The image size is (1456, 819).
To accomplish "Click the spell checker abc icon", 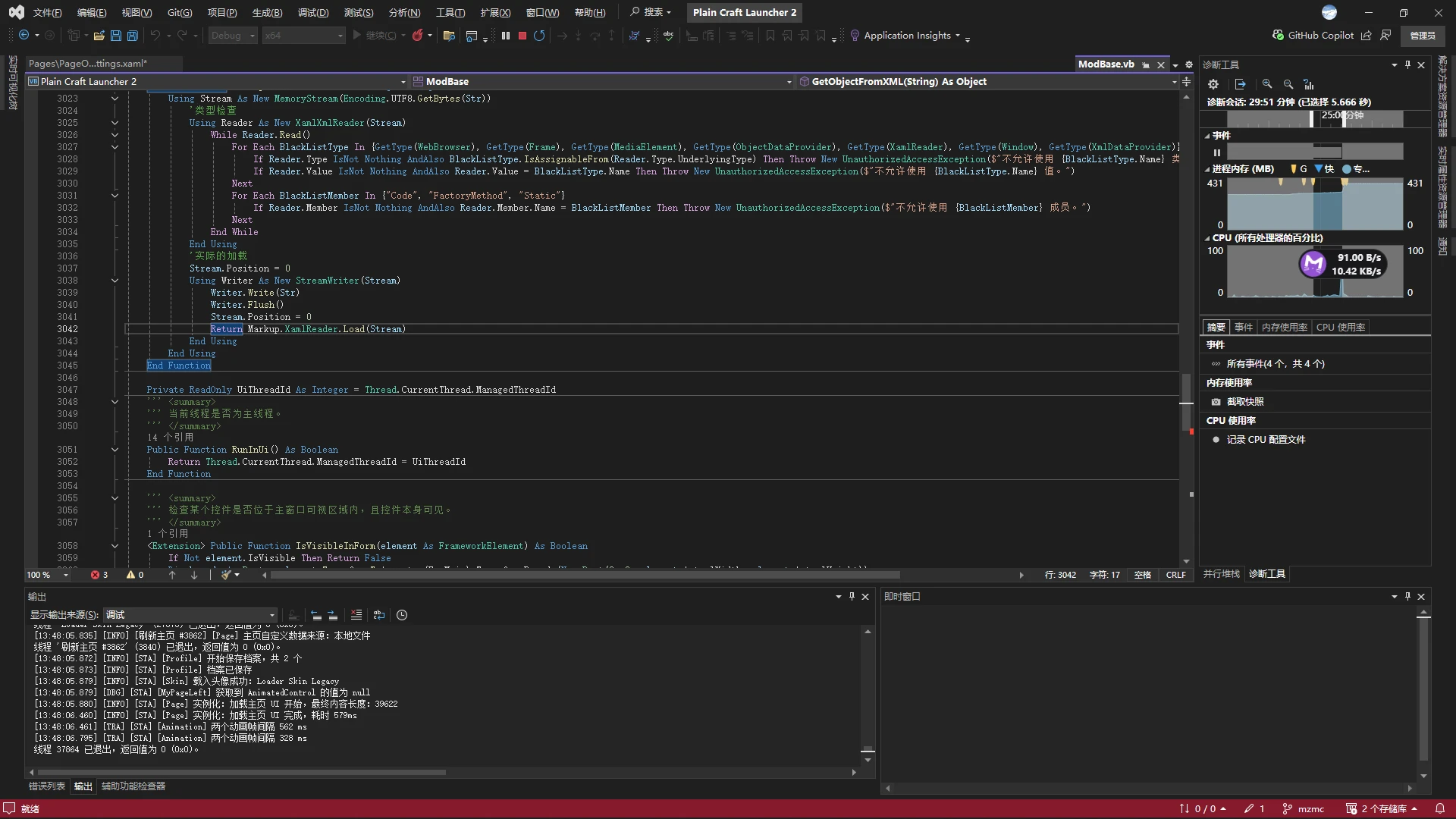I will (x=668, y=36).
